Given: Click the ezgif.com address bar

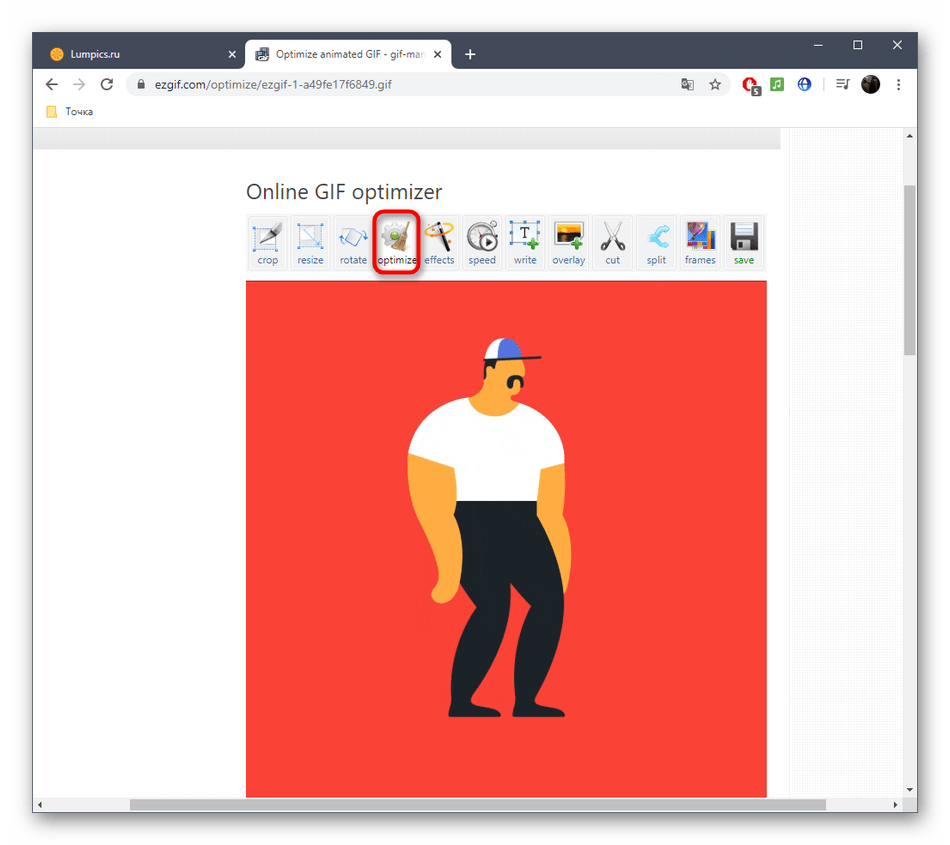Looking at the screenshot, I should (x=400, y=84).
